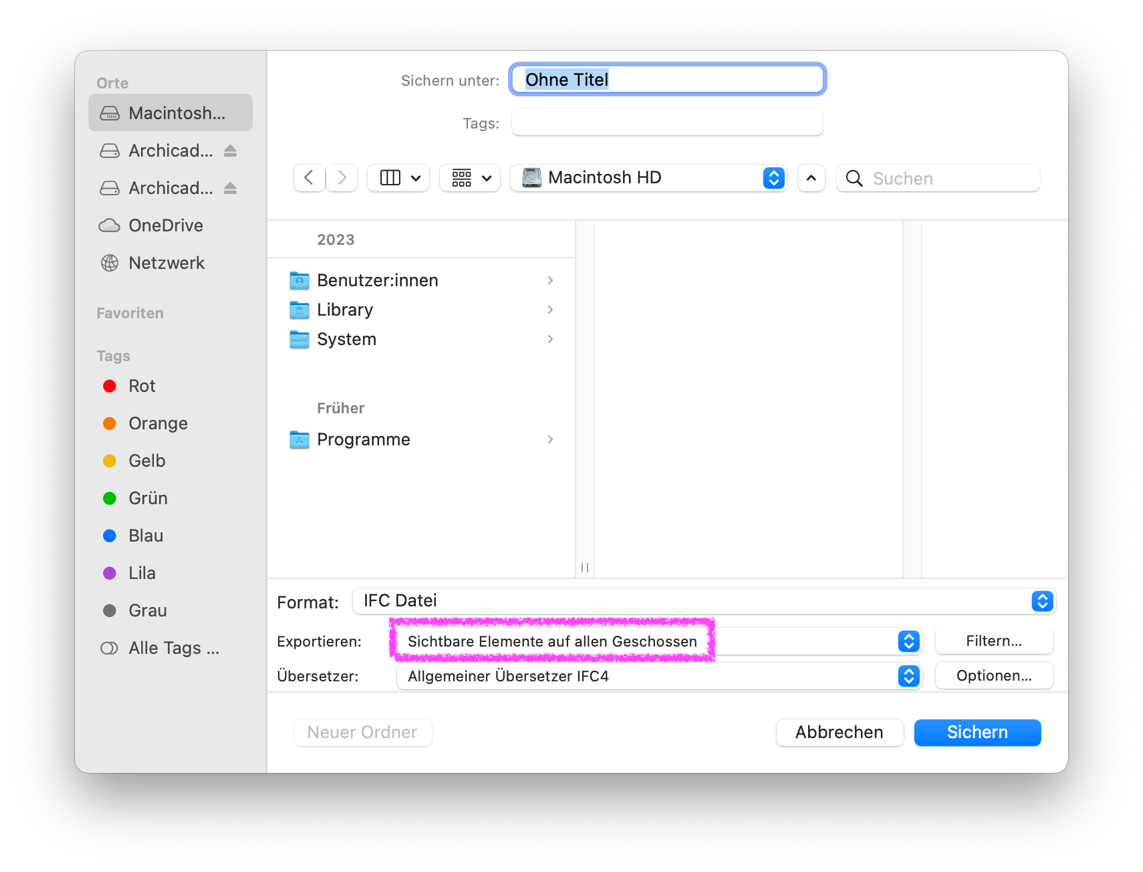1143x872 pixels.
Task: Expand the Benutzer:innen folder
Action: tap(550, 281)
